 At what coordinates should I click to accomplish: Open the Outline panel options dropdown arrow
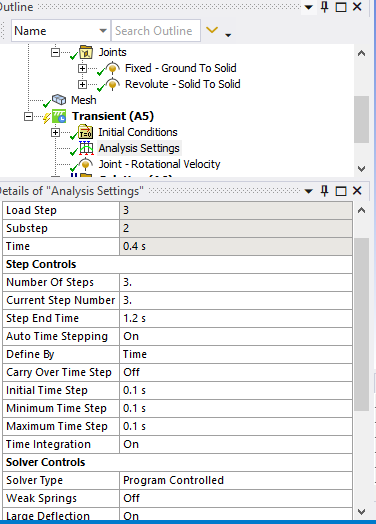308,7
